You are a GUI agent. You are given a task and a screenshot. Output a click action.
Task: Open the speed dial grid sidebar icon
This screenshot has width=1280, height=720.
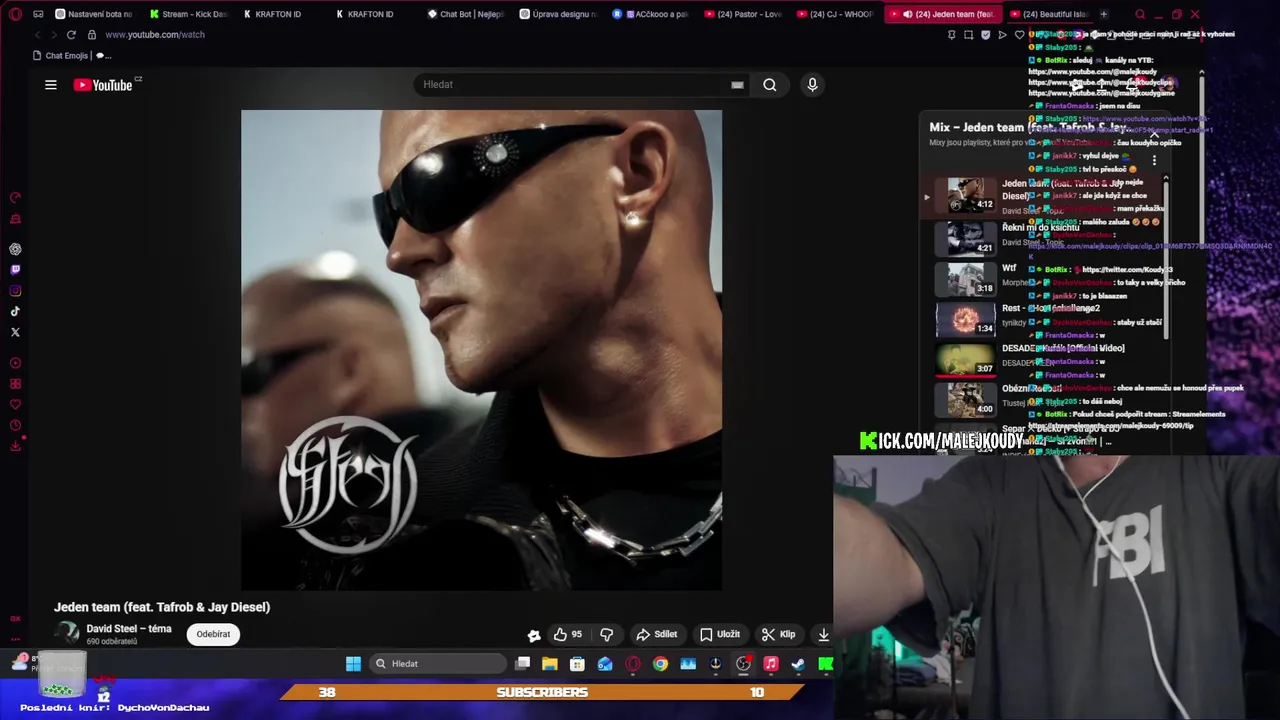pyautogui.click(x=15, y=384)
